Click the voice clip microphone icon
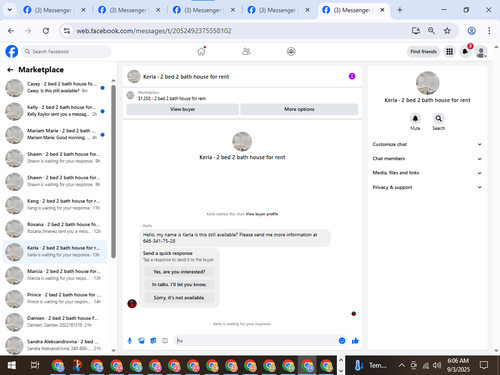 point(130,341)
